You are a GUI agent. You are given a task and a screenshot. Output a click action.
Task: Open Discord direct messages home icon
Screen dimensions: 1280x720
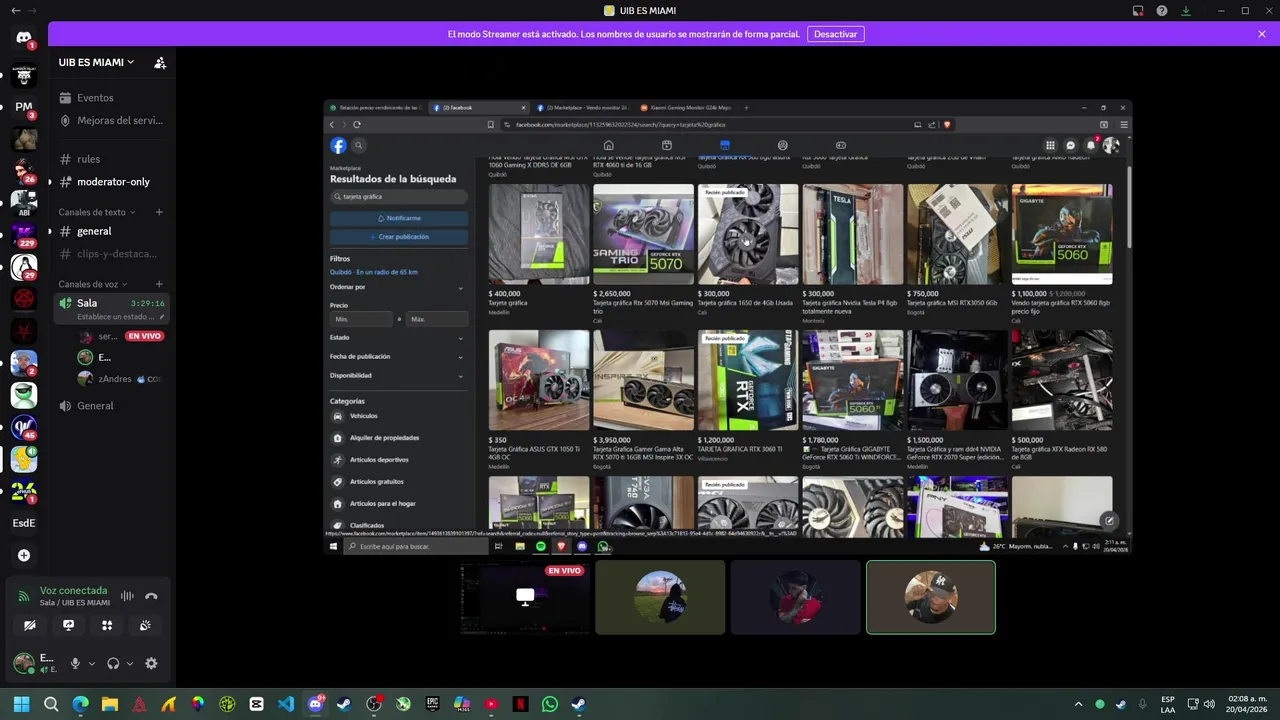point(24,38)
